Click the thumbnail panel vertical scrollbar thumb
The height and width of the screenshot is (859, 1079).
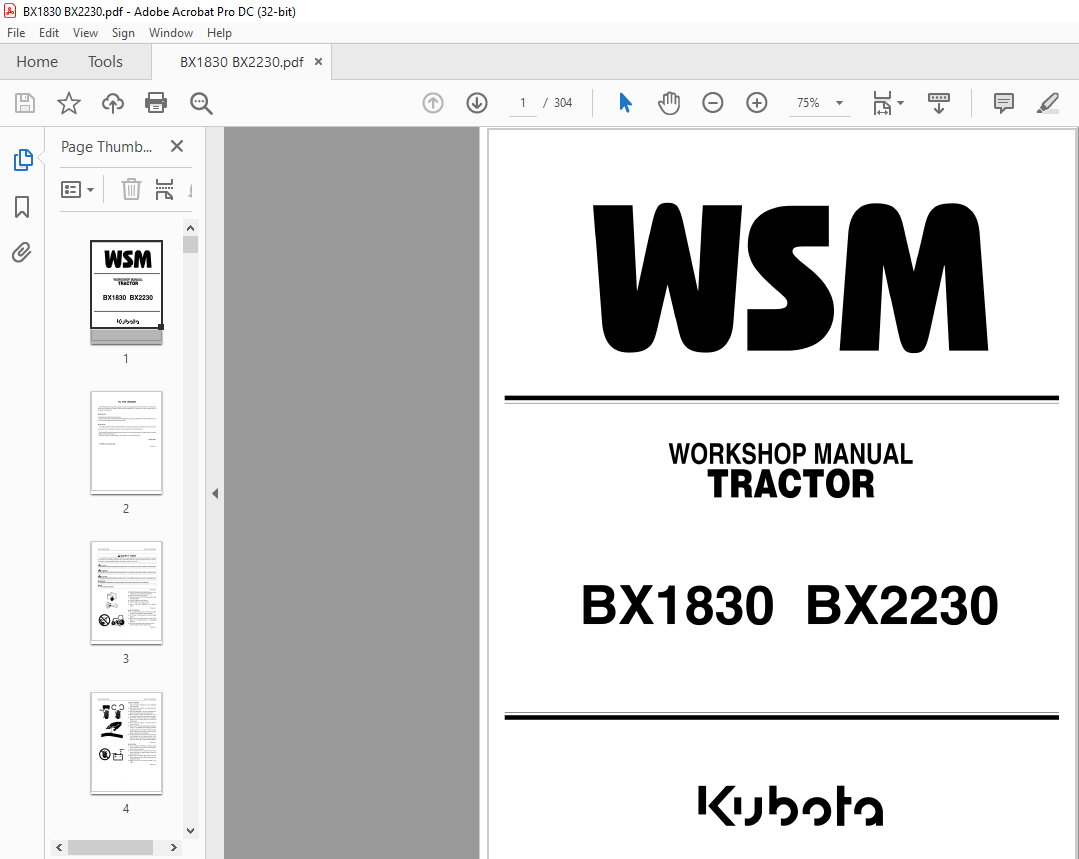pyautogui.click(x=191, y=244)
